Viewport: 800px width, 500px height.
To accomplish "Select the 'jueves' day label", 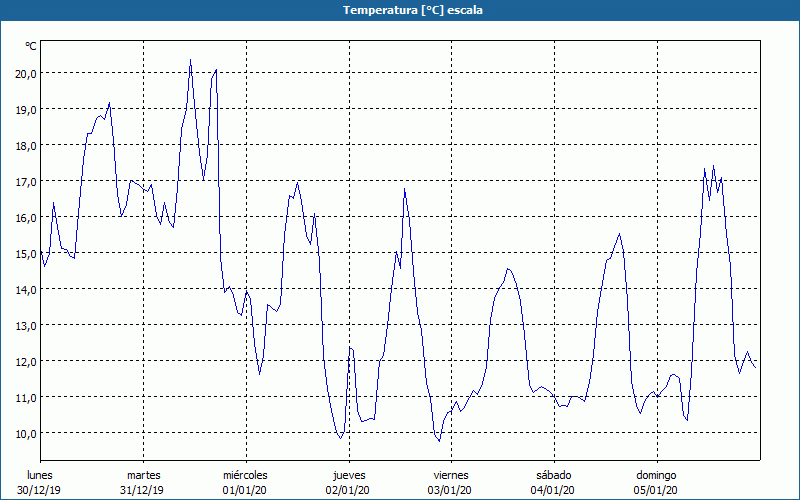I will point(349,476).
